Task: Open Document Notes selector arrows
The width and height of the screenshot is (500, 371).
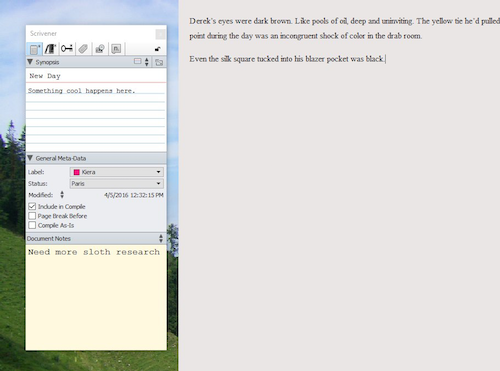Action: [161, 238]
